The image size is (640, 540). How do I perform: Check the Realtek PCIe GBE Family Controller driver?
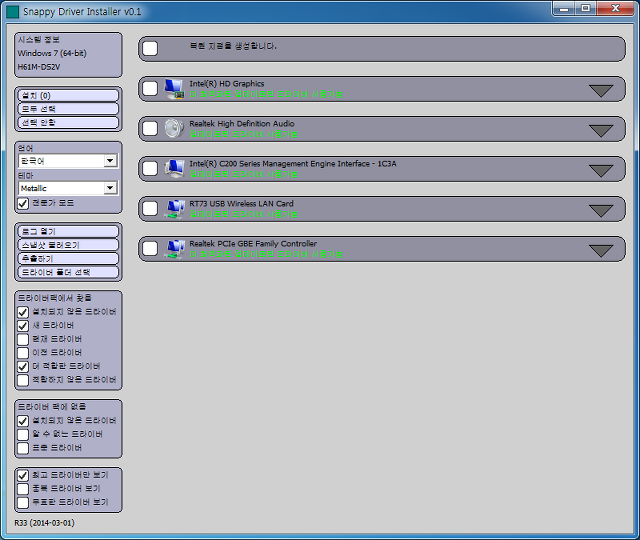[150, 248]
